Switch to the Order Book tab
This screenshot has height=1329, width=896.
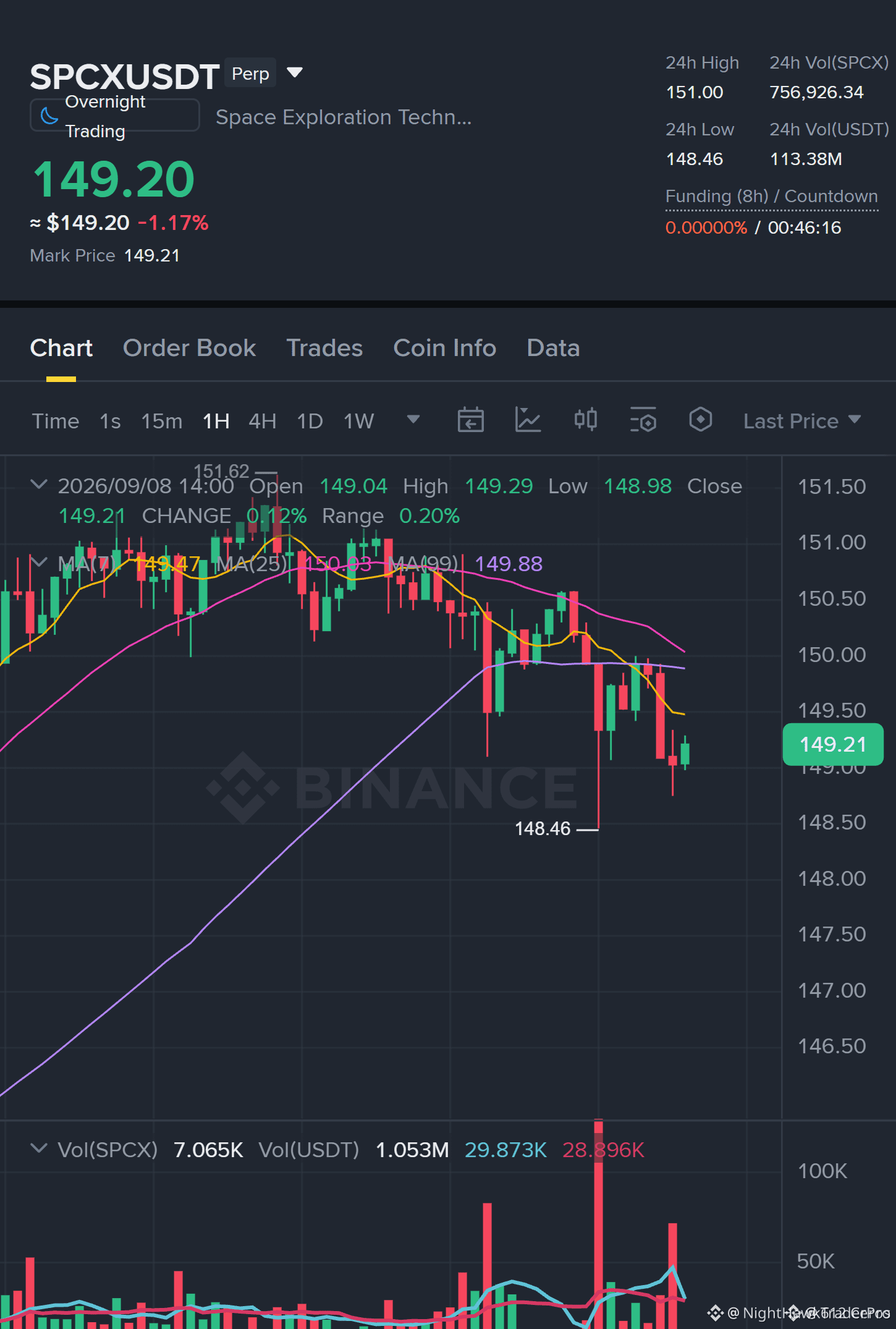click(x=189, y=348)
